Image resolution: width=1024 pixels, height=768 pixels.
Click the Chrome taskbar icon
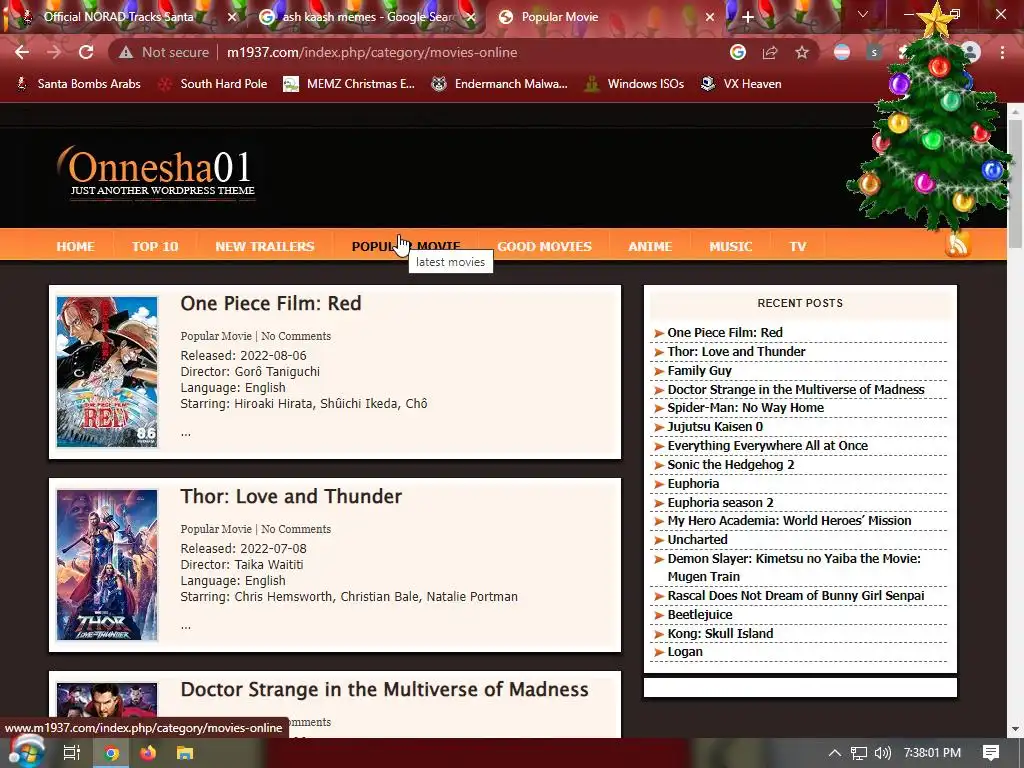(111, 753)
